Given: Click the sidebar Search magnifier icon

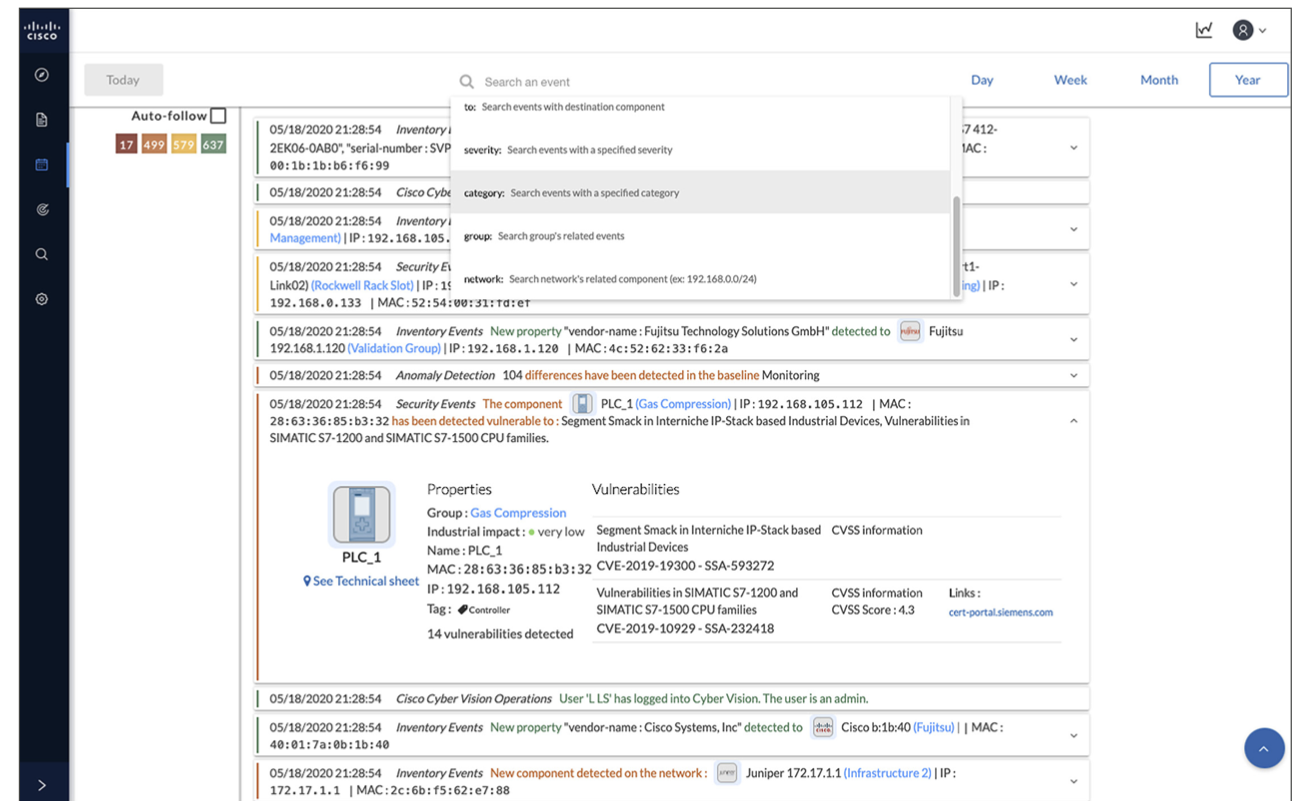Looking at the screenshot, I should (x=42, y=255).
